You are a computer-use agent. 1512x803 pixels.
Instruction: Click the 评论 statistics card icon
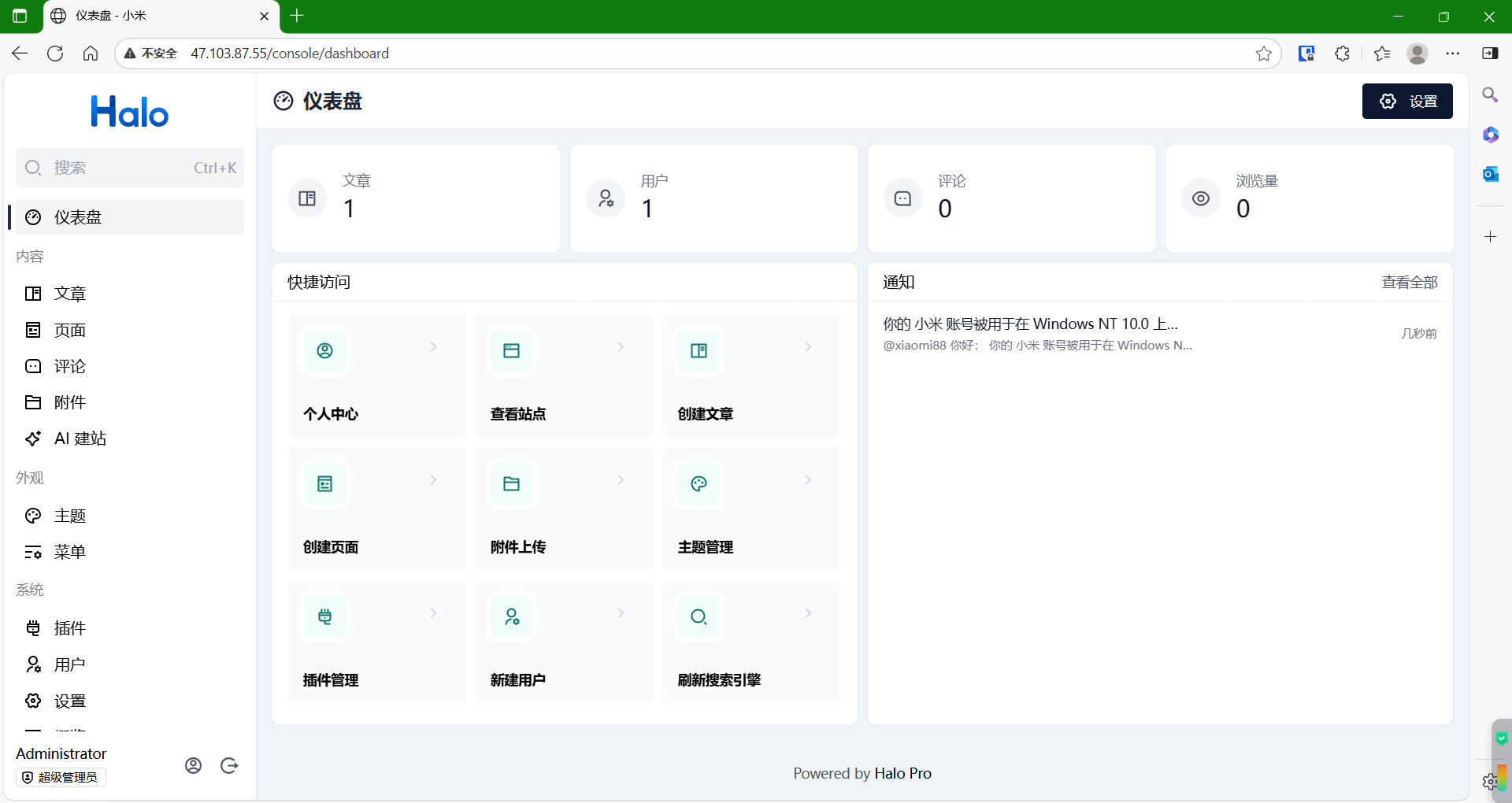pos(902,198)
